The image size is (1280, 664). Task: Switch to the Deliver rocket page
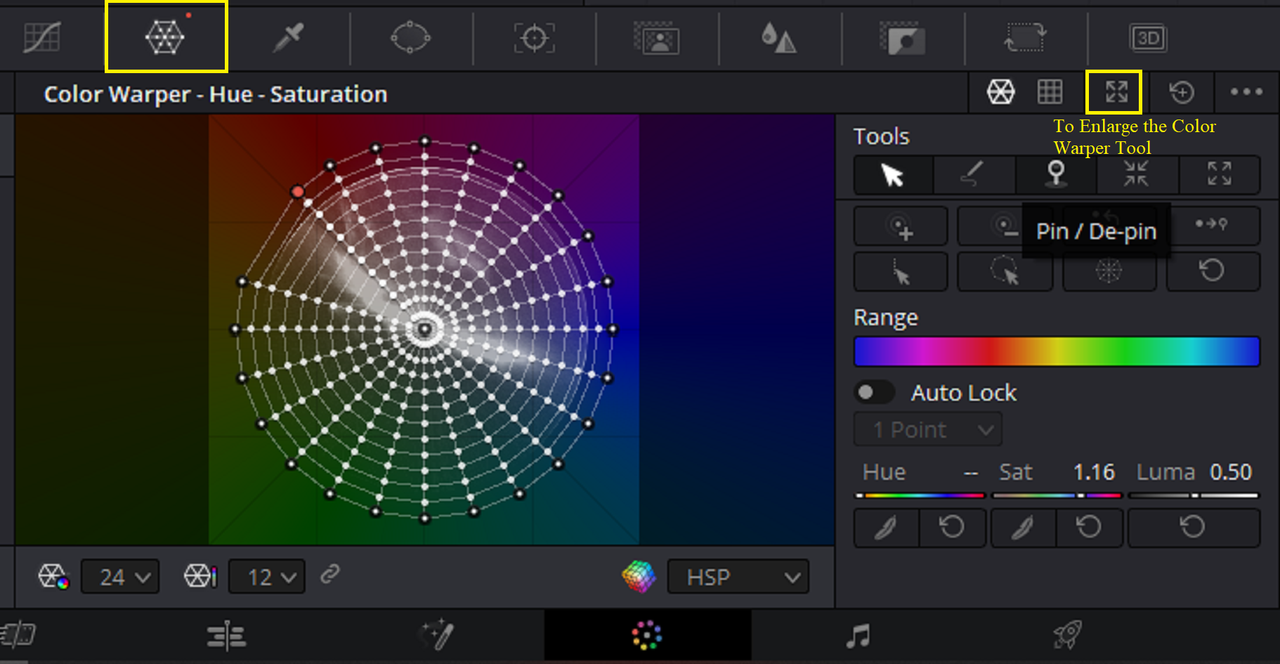click(x=1067, y=635)
